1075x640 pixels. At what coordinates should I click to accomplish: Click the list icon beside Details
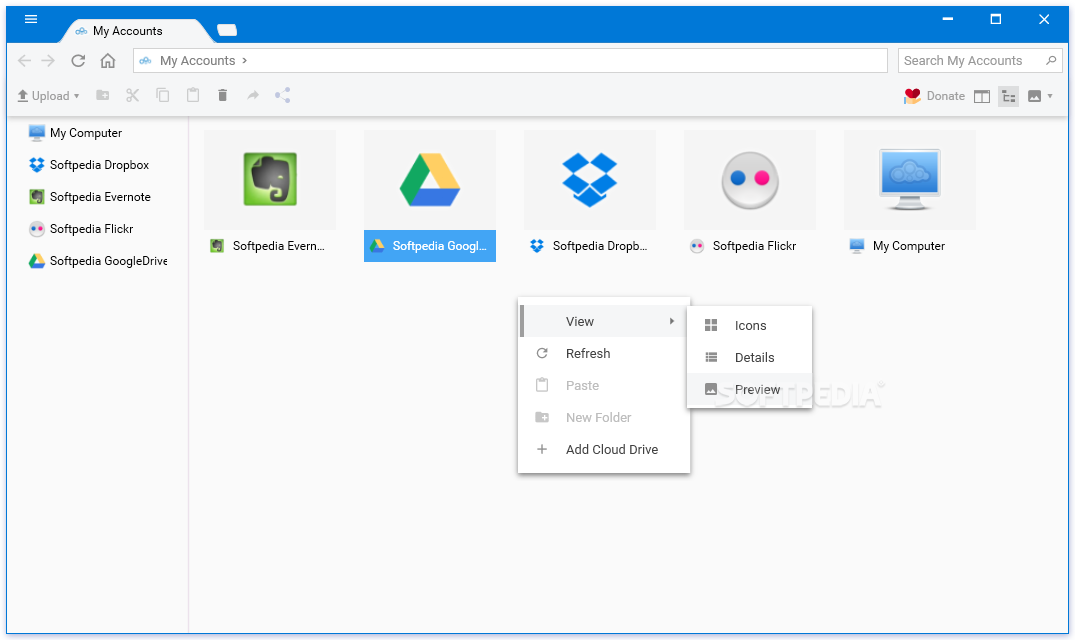(711, 358)
